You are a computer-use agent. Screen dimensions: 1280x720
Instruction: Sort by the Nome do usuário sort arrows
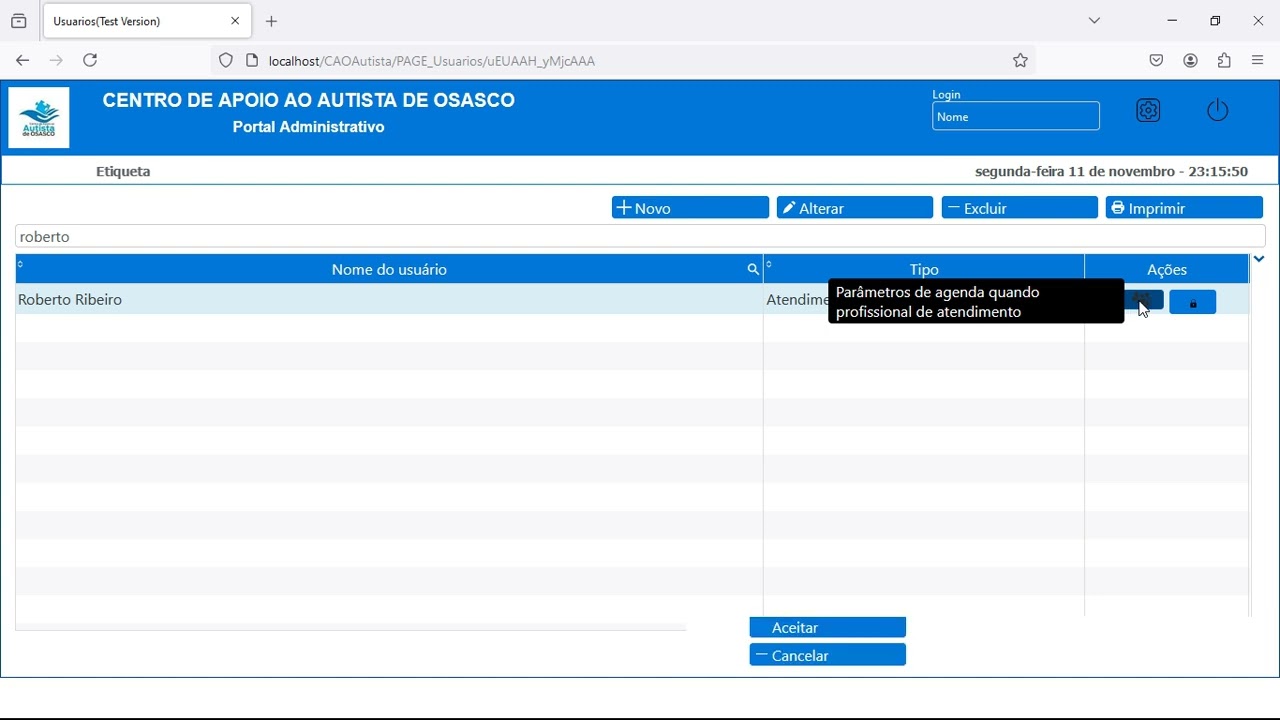[x=21, y=265]
